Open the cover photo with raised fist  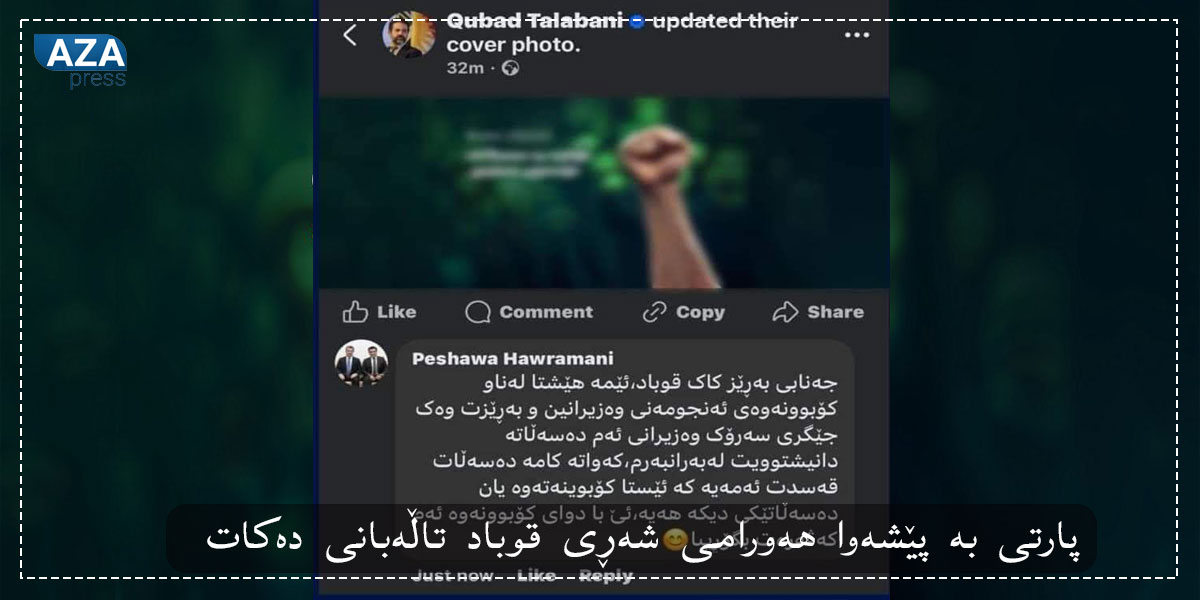click(601, 192)
